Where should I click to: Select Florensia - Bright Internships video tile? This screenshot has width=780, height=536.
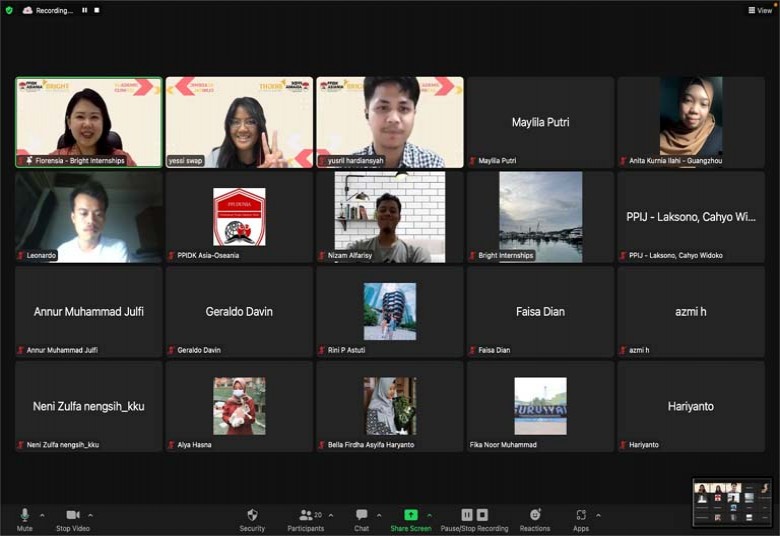click(x=88, y=122)
